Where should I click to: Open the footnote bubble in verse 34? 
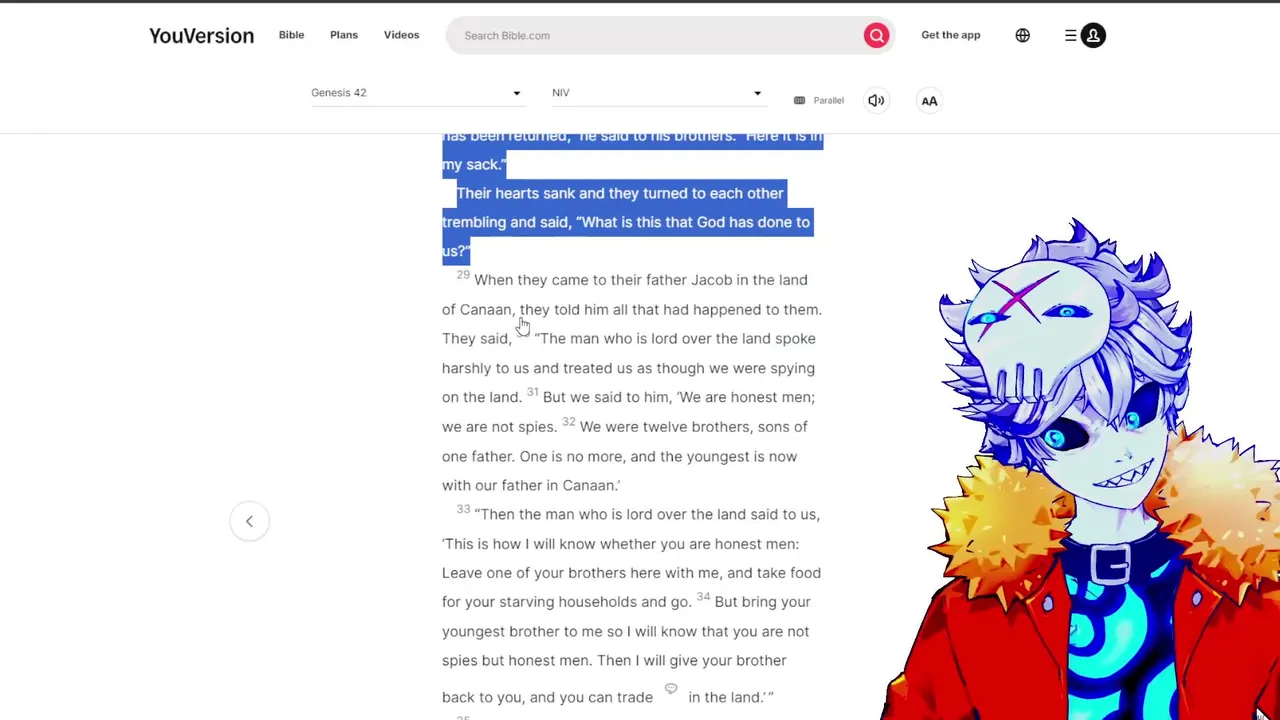click(x=671, y=688)
